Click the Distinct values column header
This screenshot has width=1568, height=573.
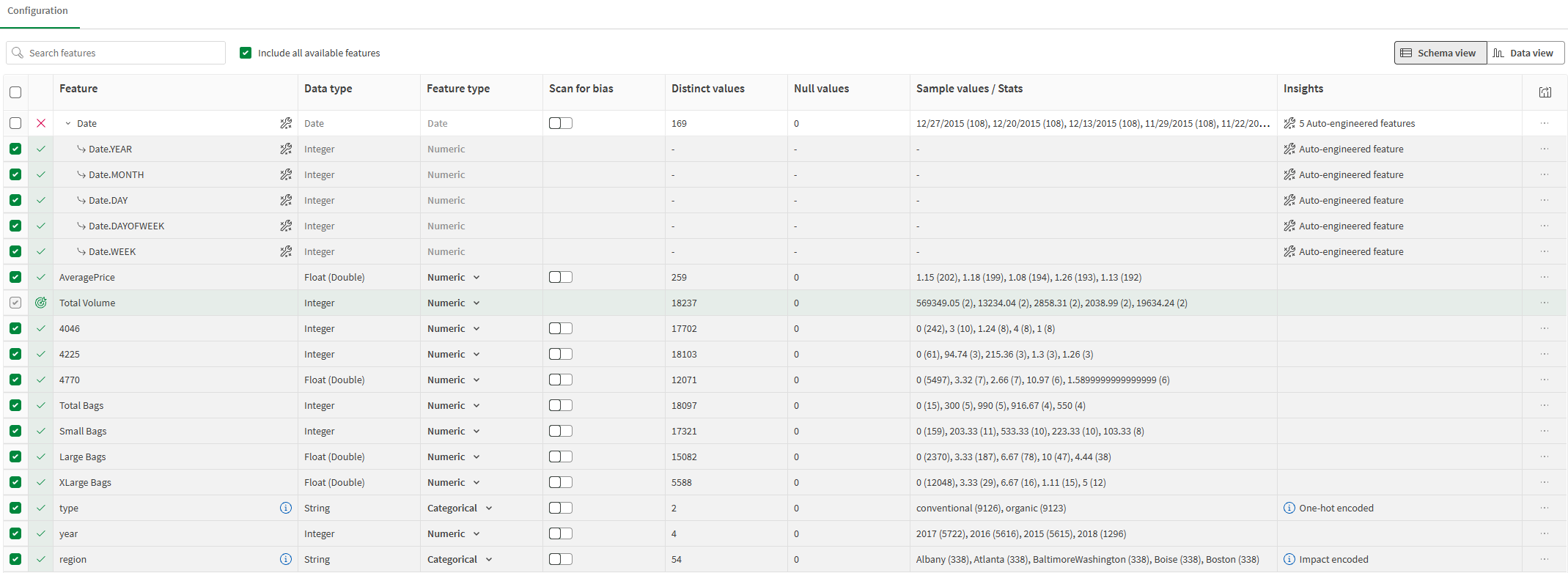pos(708,89)
